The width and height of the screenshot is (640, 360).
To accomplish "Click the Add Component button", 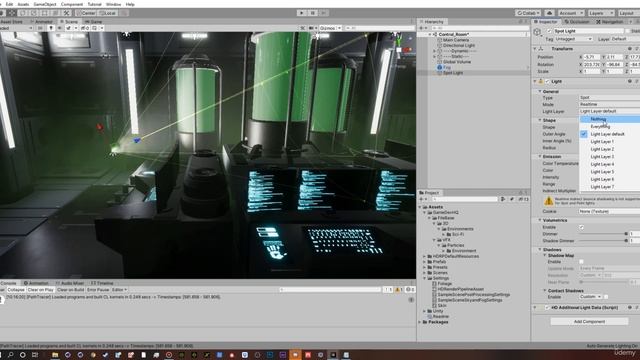I will coord(589,322).
